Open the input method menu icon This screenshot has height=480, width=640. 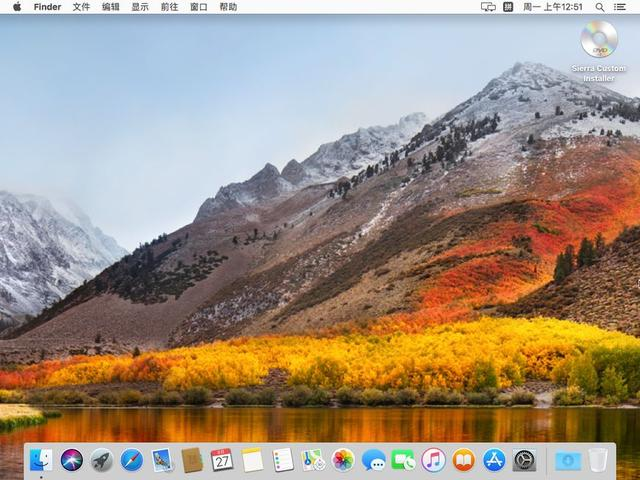[508, 7]
